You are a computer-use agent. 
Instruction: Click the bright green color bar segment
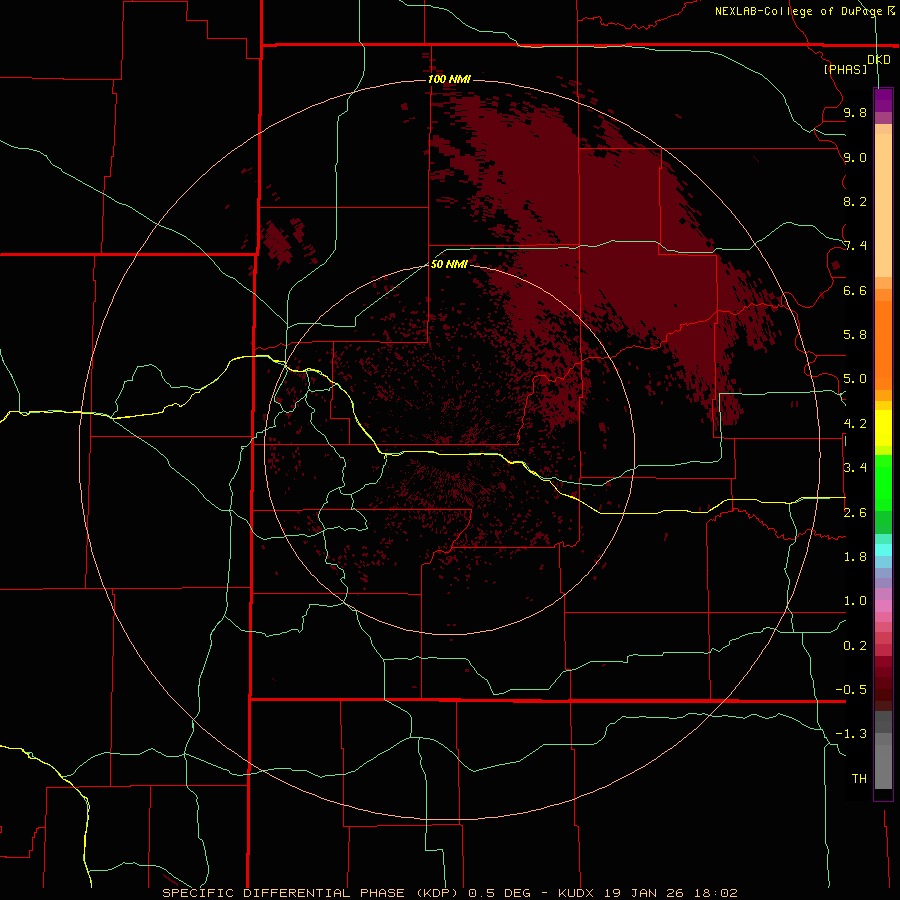tap(883, 482)
